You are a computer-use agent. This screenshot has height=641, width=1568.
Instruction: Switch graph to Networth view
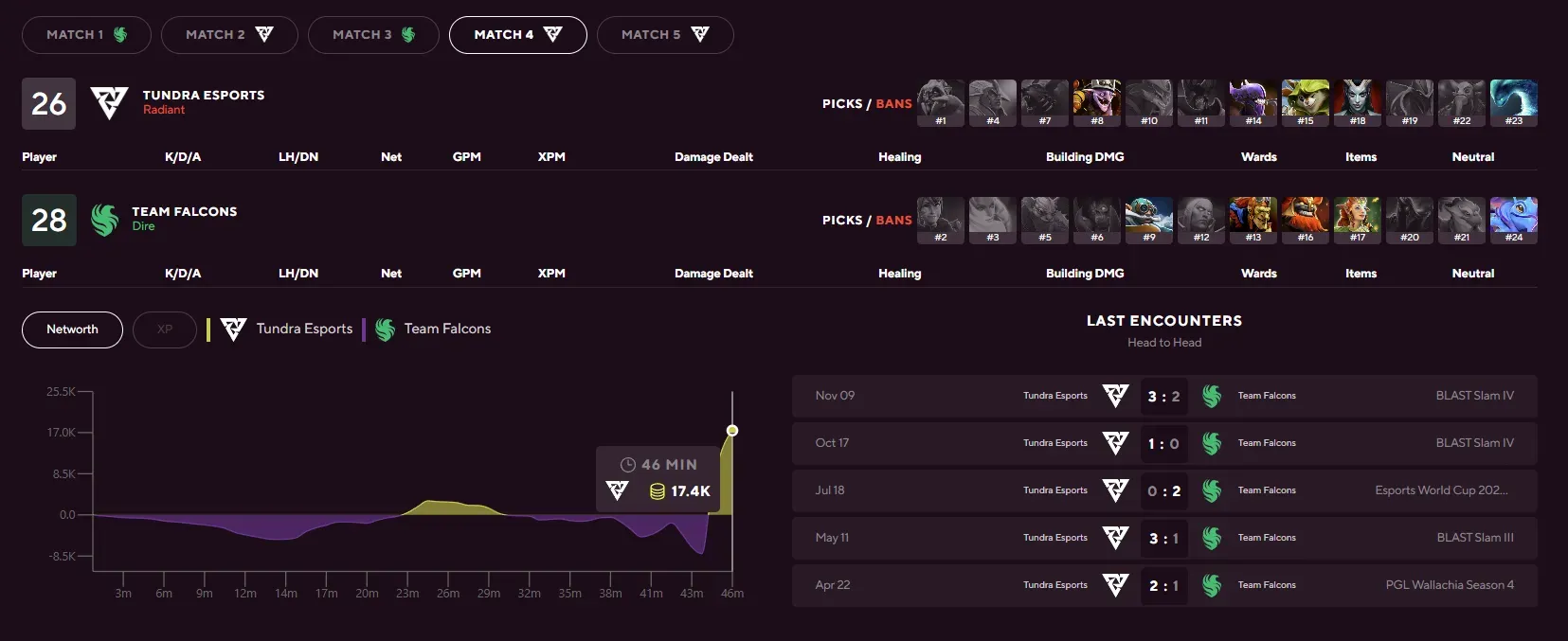click(72, 329)
